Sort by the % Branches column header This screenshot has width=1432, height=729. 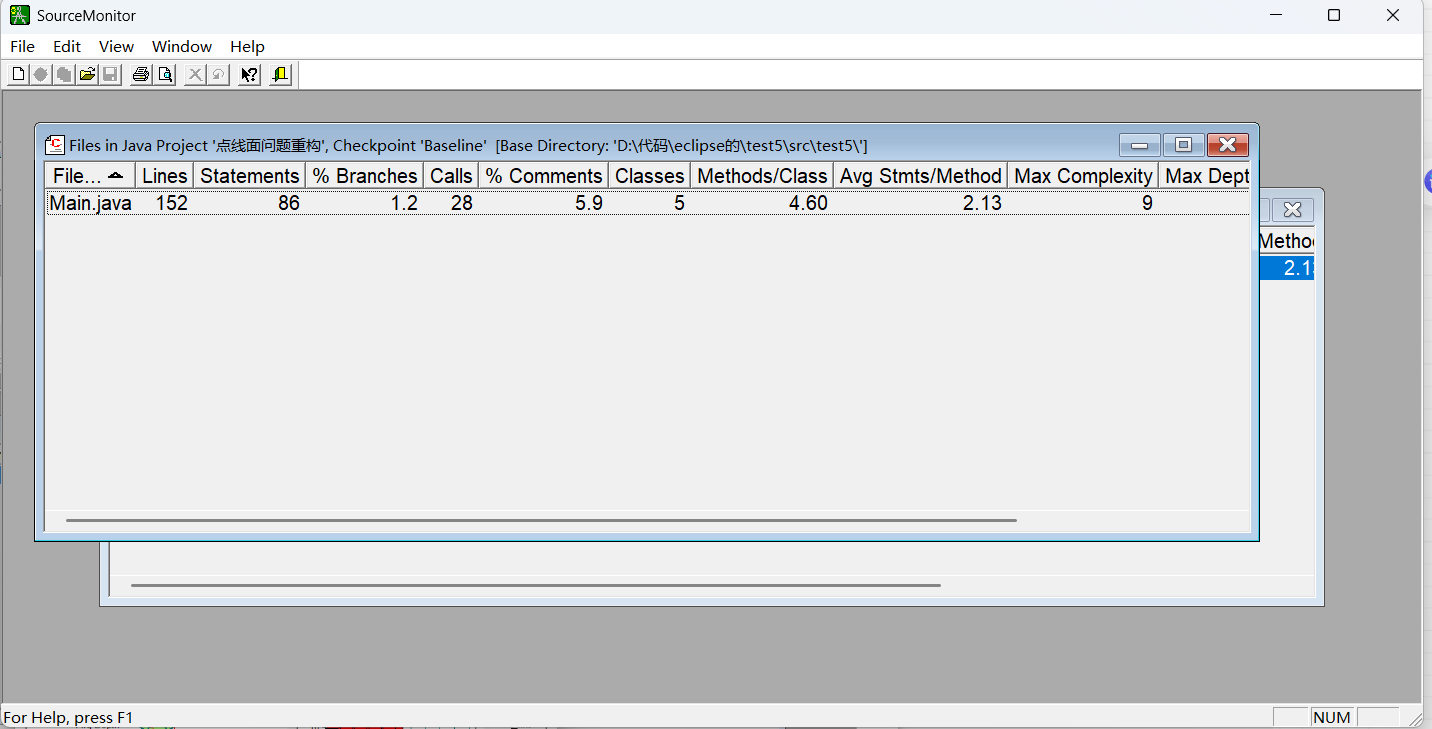365,176
